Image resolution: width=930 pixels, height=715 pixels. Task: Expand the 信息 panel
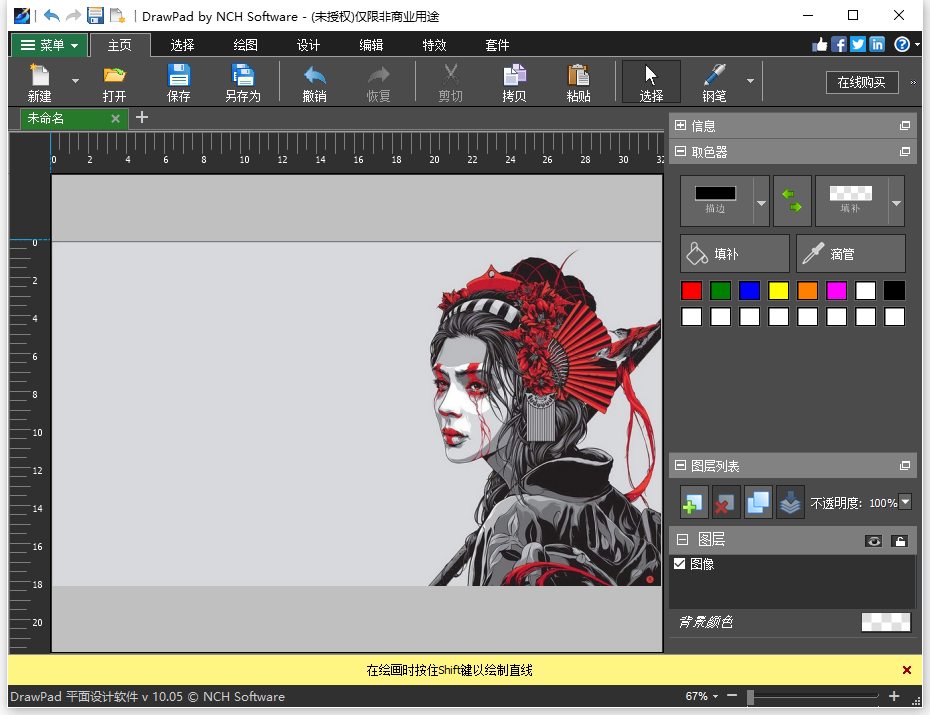(x=680, y=126)
